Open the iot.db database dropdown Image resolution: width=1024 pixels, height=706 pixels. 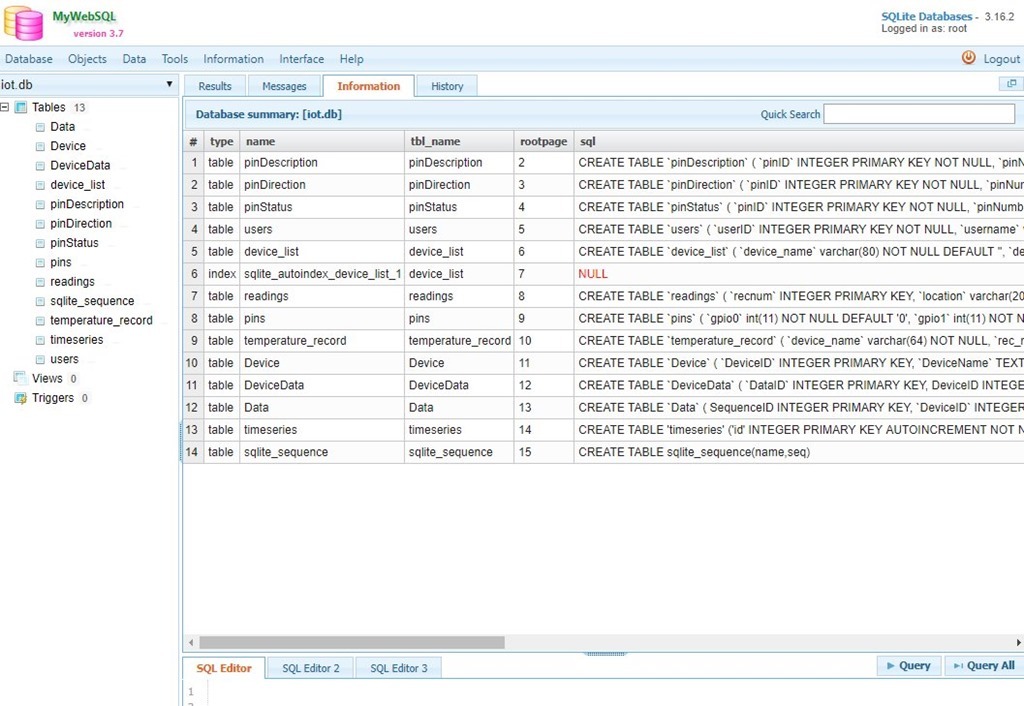tap(169, 85)
